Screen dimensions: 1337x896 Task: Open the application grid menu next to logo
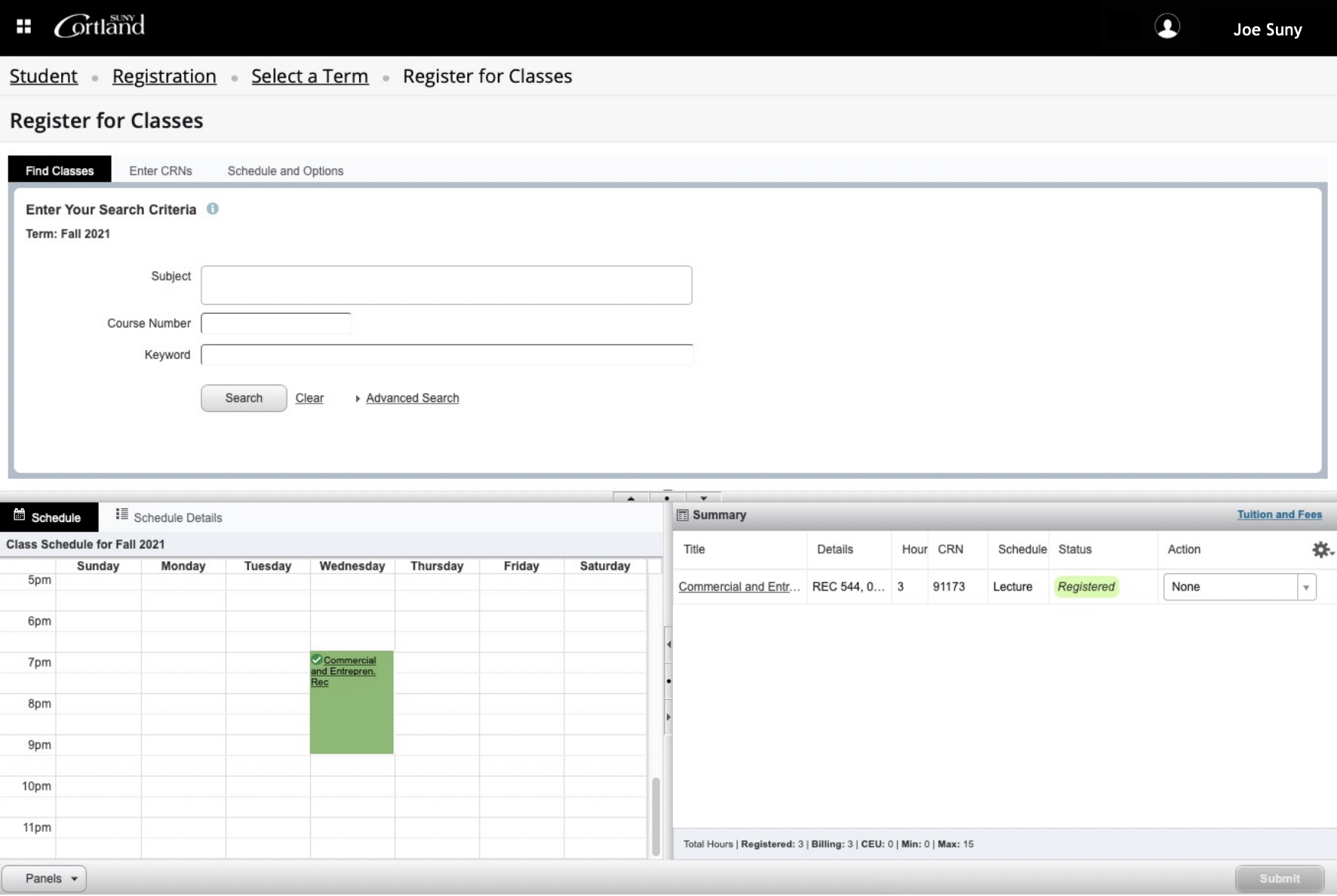[23, 26]
